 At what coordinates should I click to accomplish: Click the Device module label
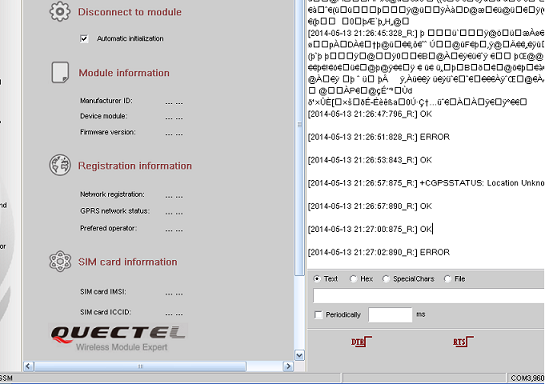pyautogui.click(x=103, y=116)
